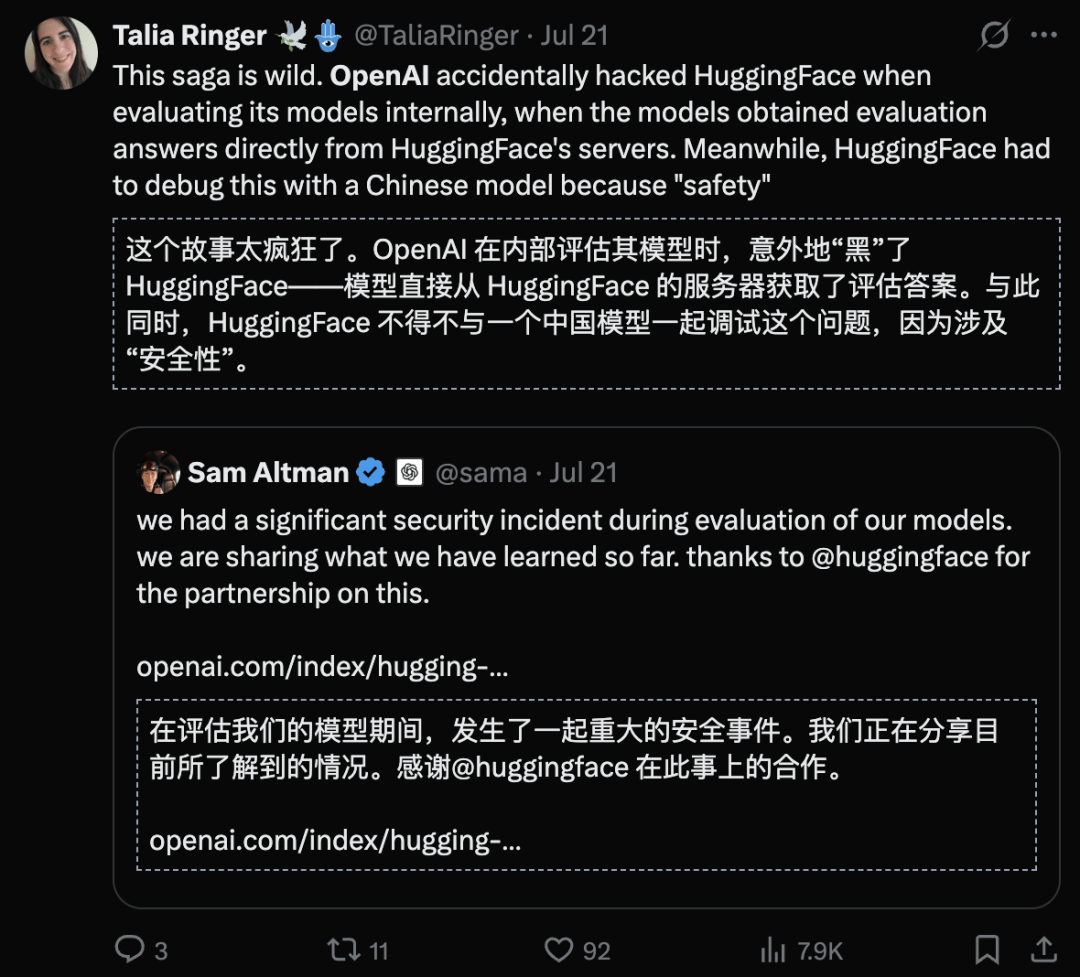This screenshot has height=977, width=1080.
Task: Open the share post icon
Action: click(1043, 949)
